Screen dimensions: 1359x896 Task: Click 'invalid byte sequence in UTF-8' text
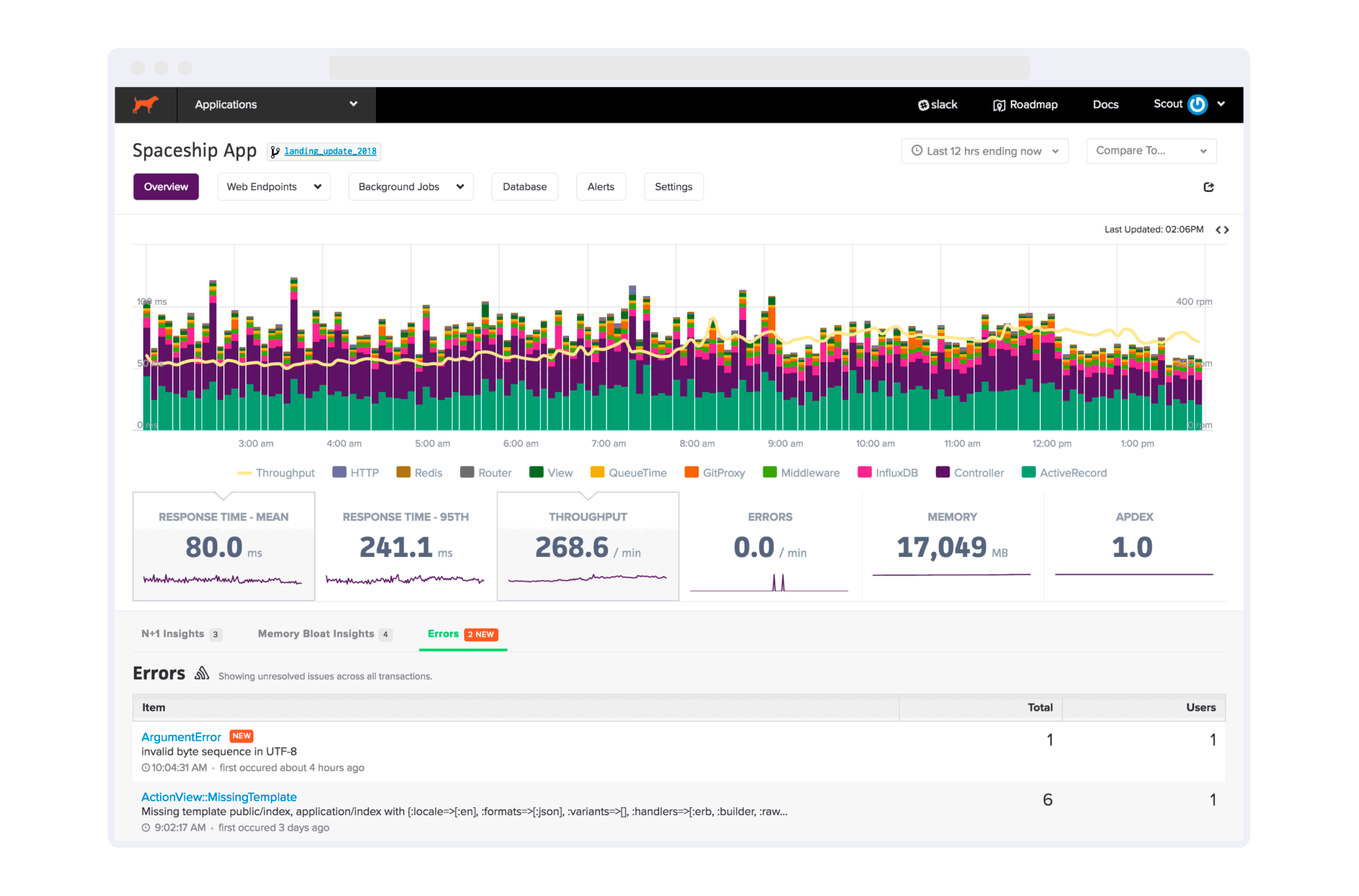point(219,752)
